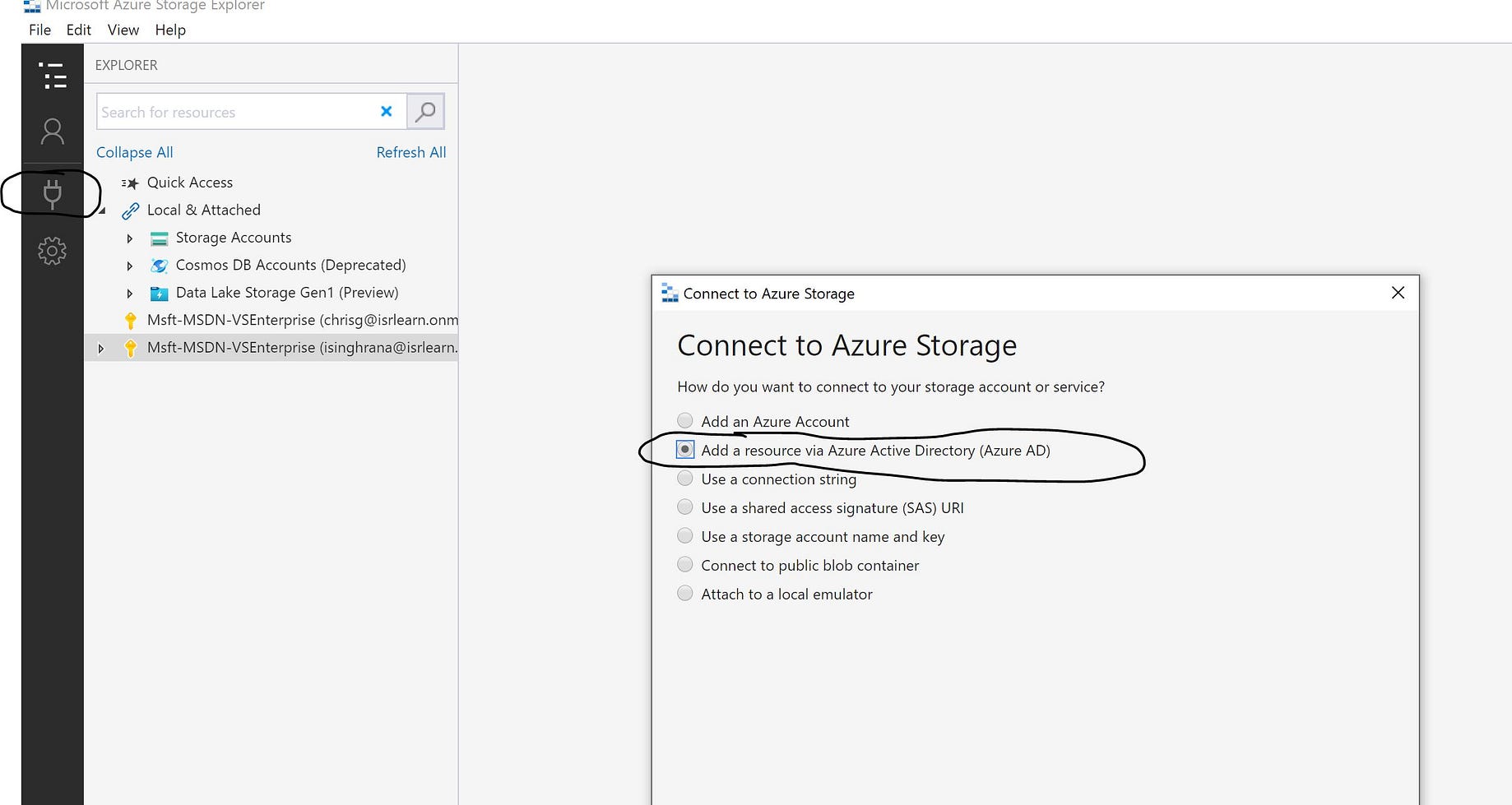Collapse the Local & Attached node
The height and width of the screenshot is (805, 1512).
click(x=102, y=210)
